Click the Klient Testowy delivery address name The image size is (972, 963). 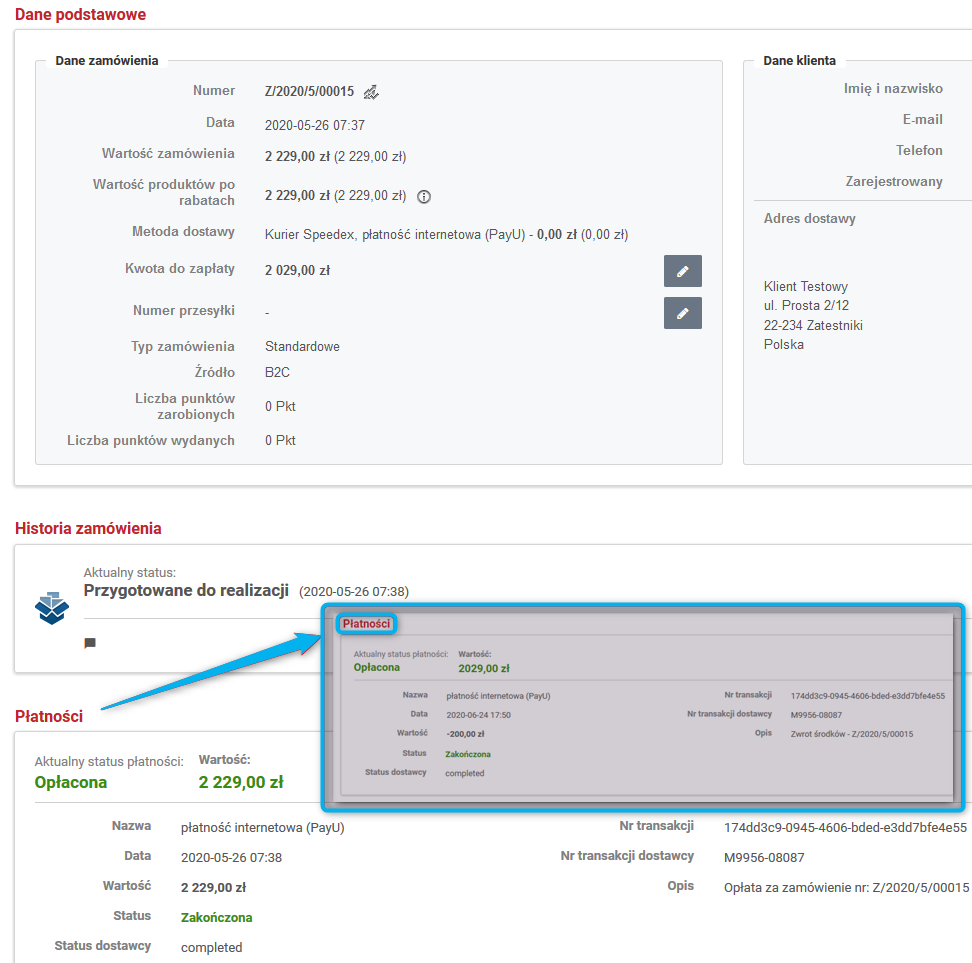coord(806,286)
